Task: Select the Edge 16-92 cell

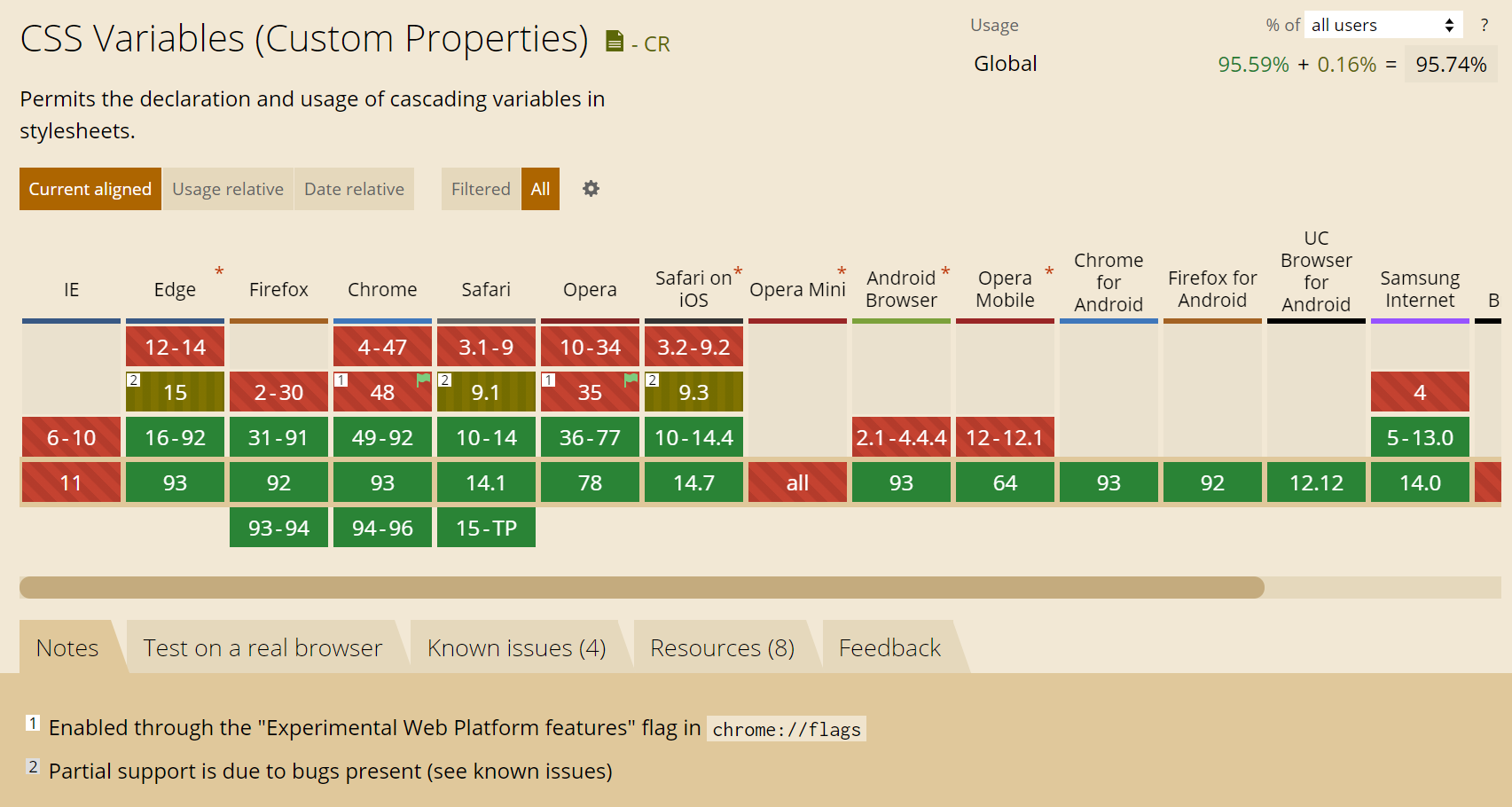Action: tap(175, 437)
